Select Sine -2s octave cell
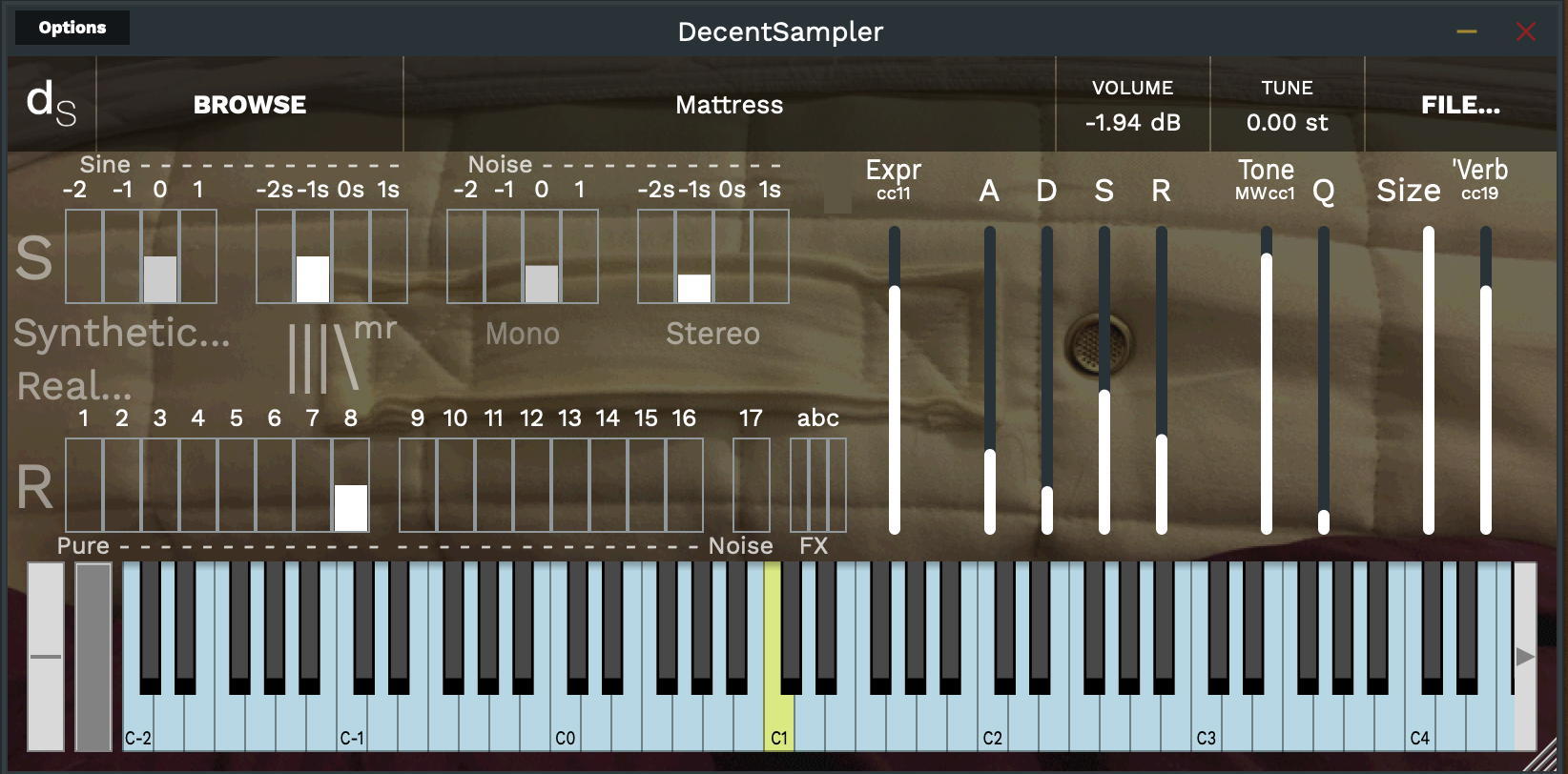 tap(275, 256)
